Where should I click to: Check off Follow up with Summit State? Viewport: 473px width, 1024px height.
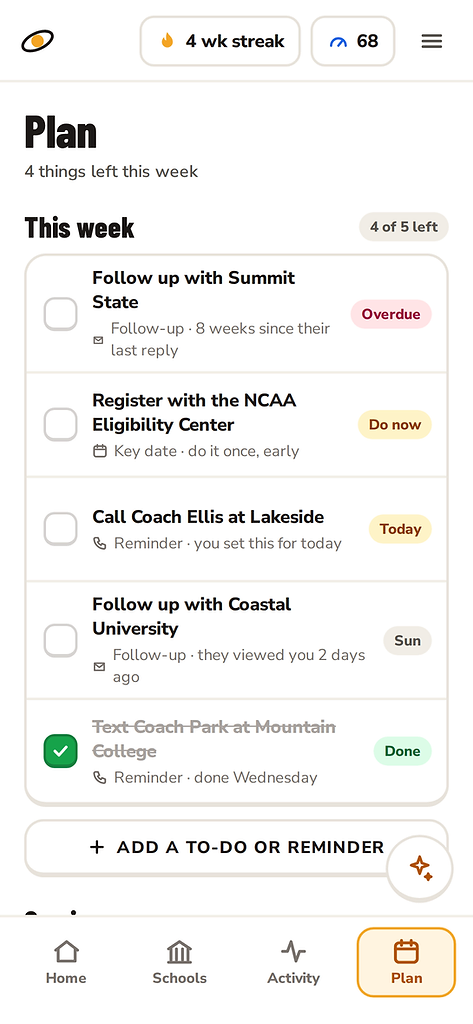pos(61,314)
